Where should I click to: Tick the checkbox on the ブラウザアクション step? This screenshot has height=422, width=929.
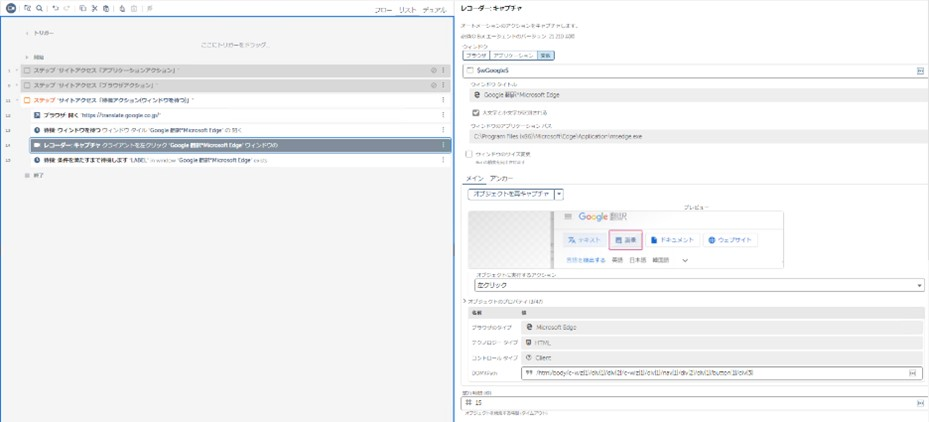click(x=28, y=85)
